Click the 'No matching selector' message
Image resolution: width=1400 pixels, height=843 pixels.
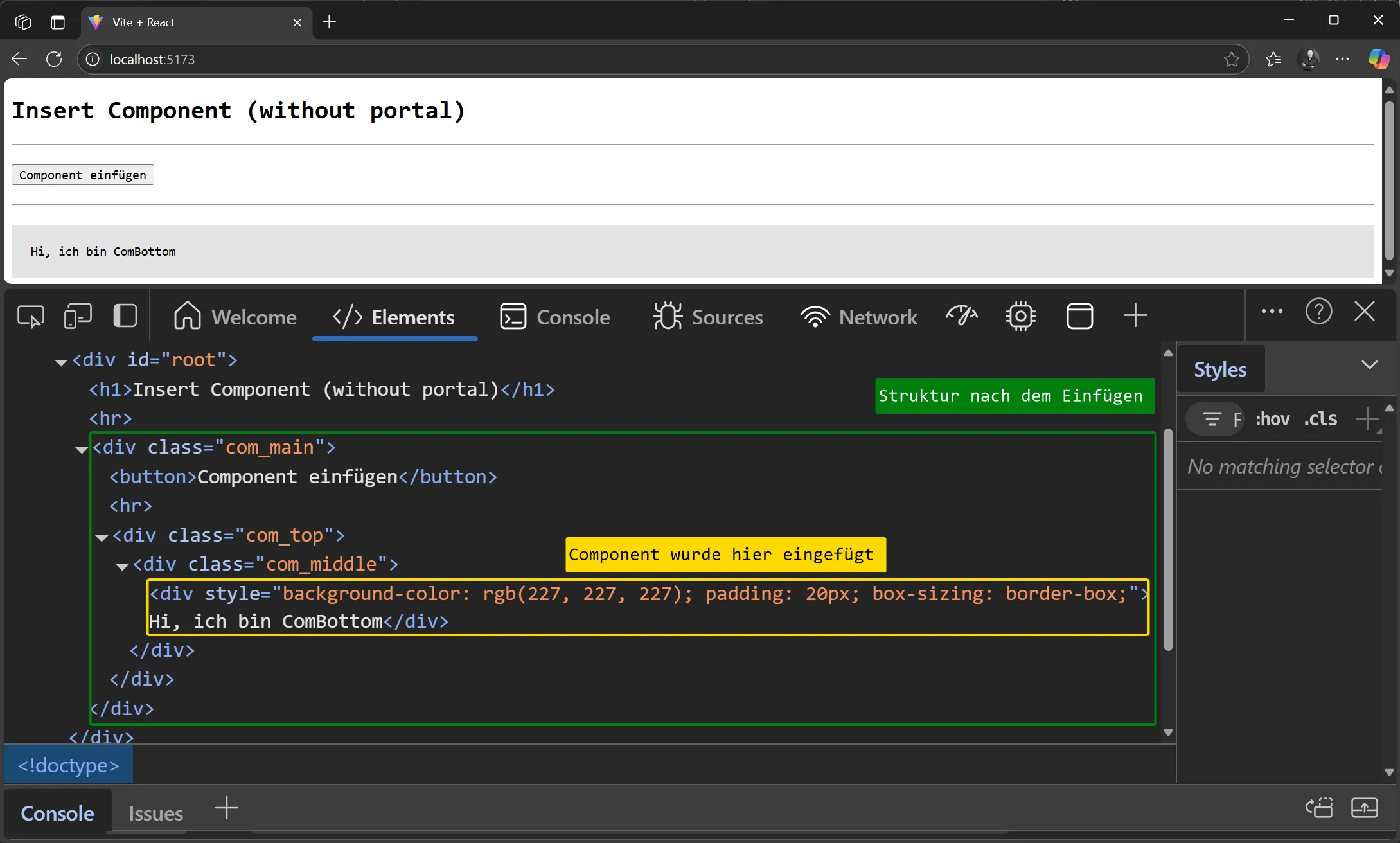1284,466
